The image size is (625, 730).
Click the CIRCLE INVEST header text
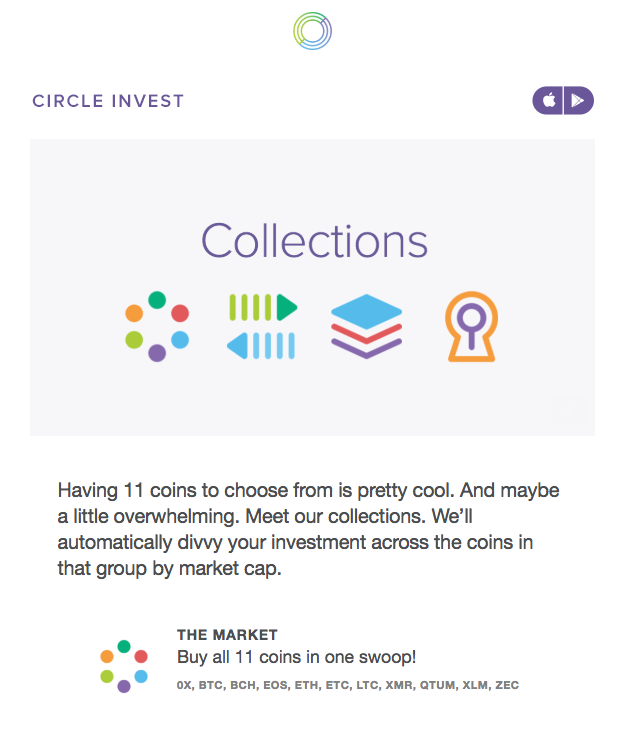108,101
